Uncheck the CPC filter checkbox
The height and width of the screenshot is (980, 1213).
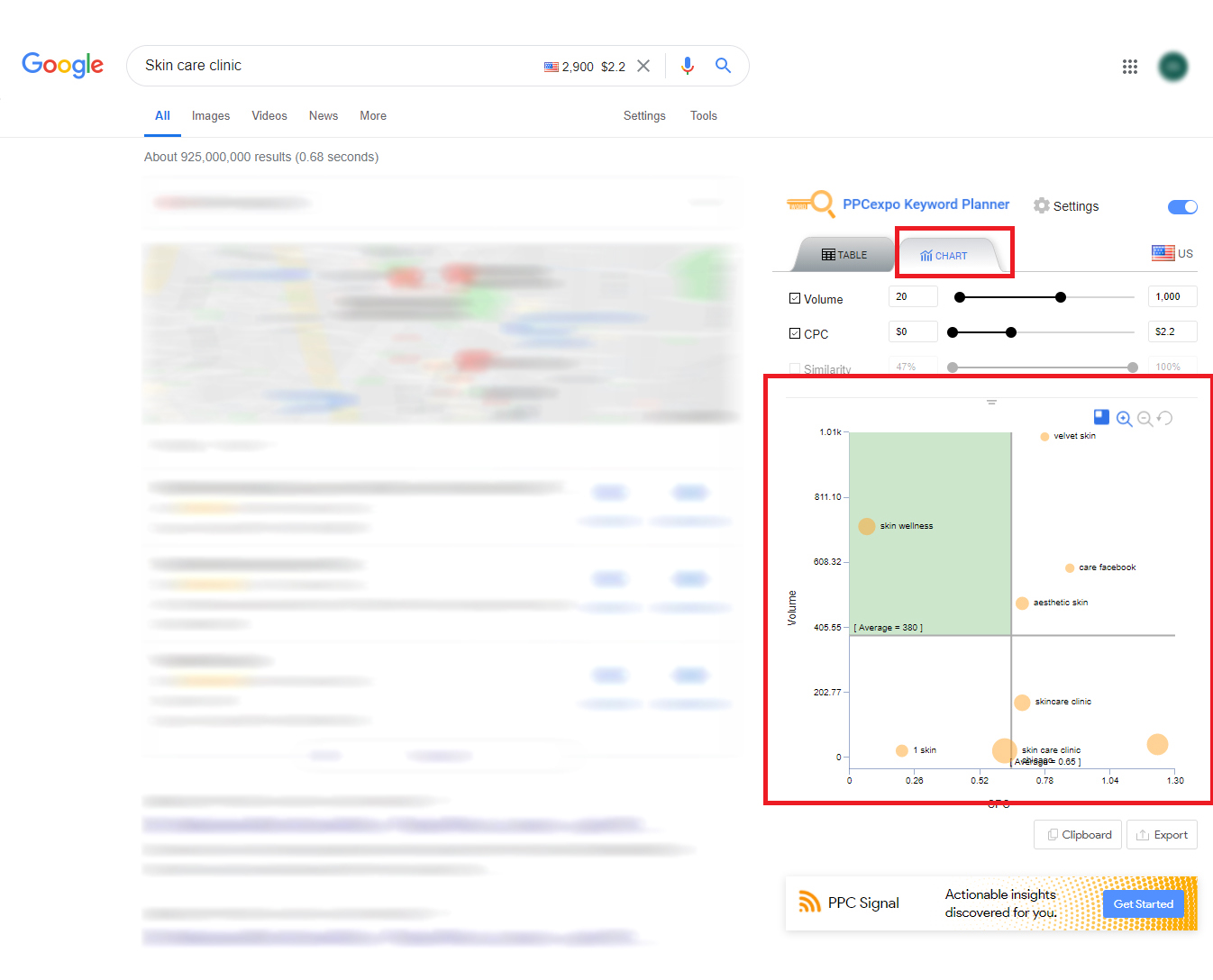pyautogui.click(x=795, y=333)
